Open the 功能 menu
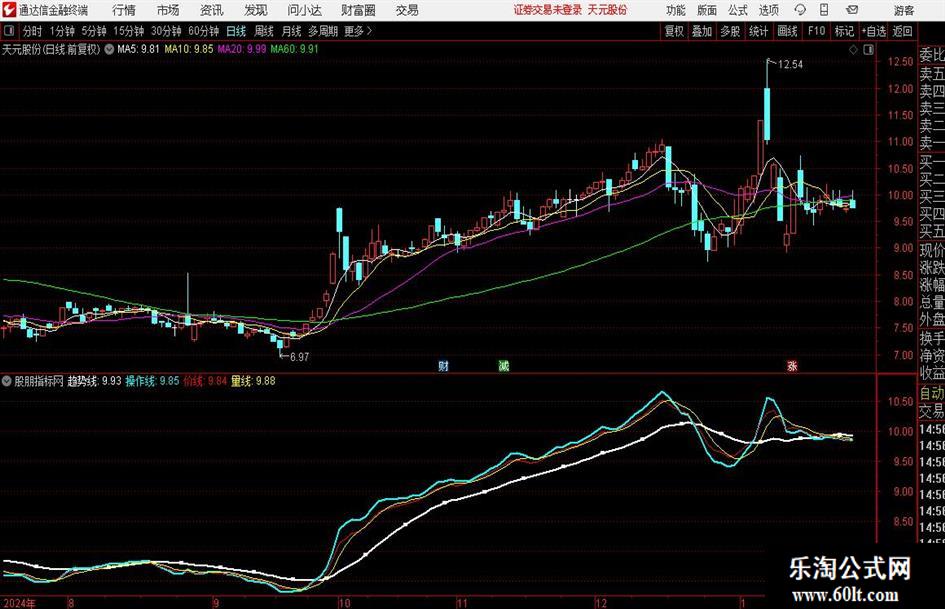Viewport: 945px width, 609px height. (676, 10)
